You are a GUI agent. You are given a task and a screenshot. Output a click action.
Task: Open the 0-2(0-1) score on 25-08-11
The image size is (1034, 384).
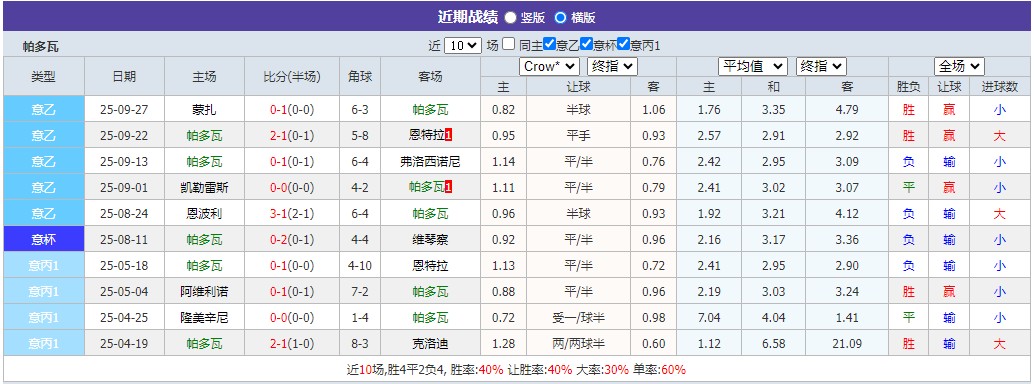291,240
